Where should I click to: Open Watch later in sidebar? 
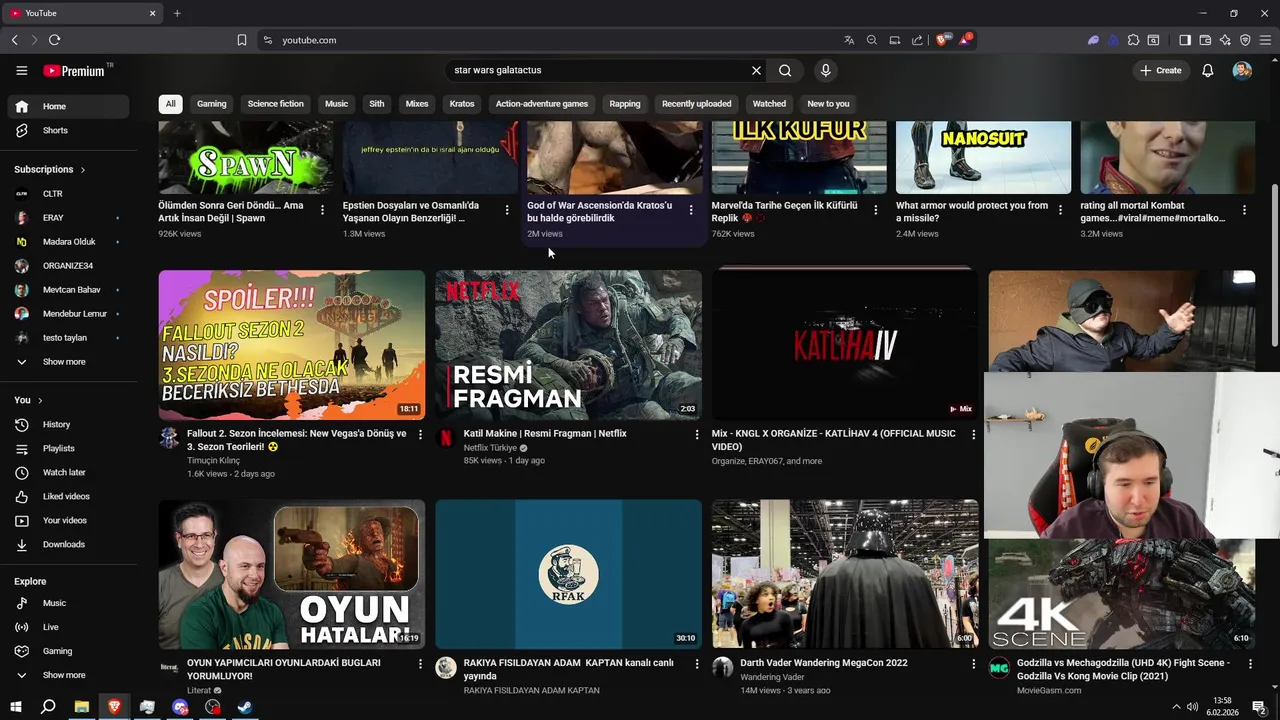68,472
